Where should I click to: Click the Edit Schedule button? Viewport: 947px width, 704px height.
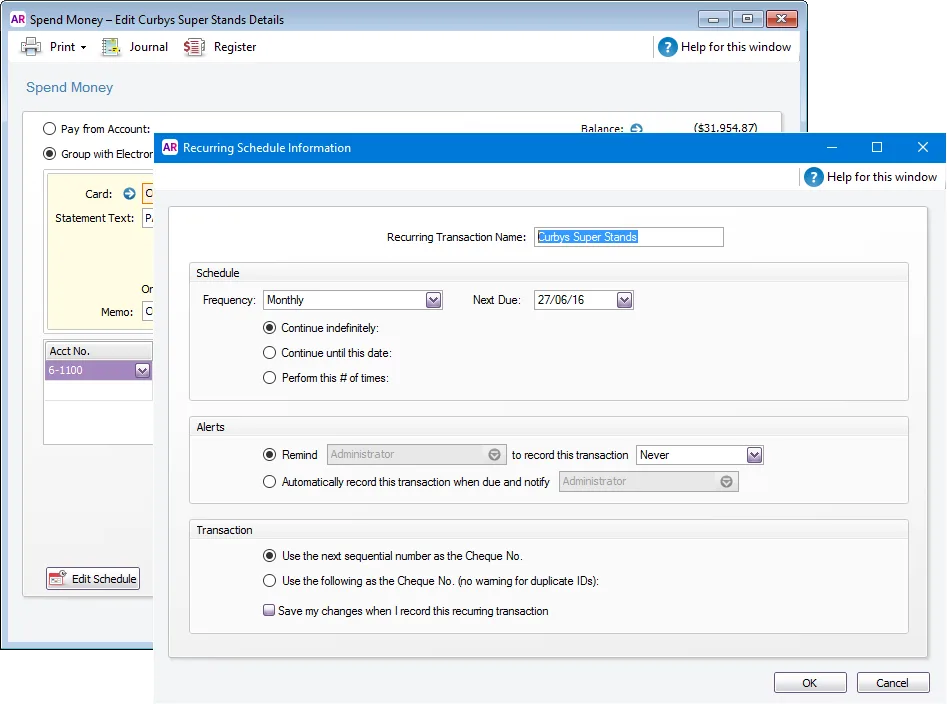click(93, 578)
